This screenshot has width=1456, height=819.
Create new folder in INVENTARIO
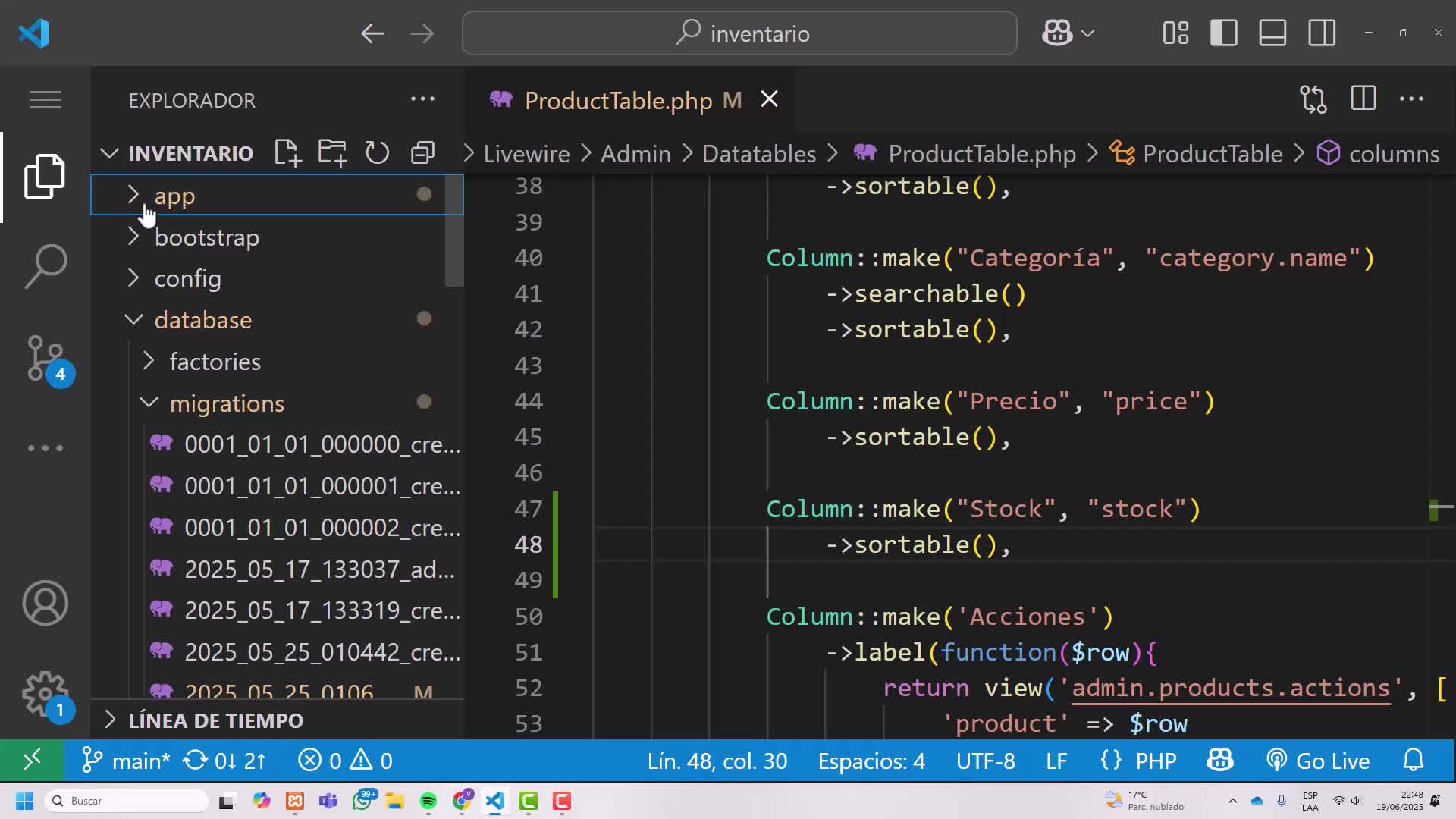pos(332,152)
